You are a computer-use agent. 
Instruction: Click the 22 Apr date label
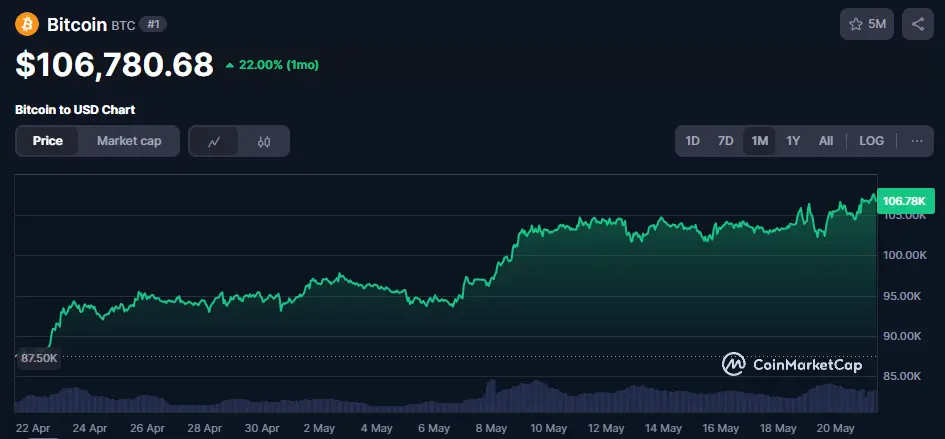point(33,428)
